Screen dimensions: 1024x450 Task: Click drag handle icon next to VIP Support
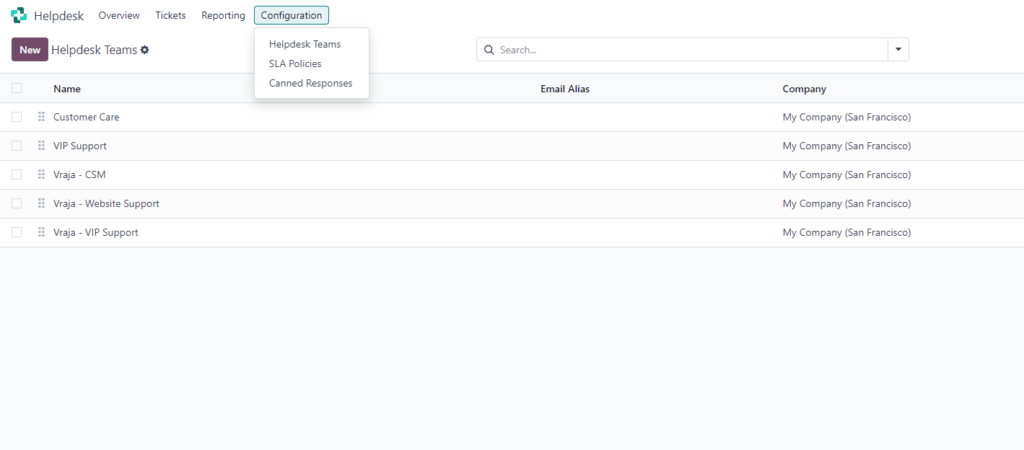pos(42,146)
